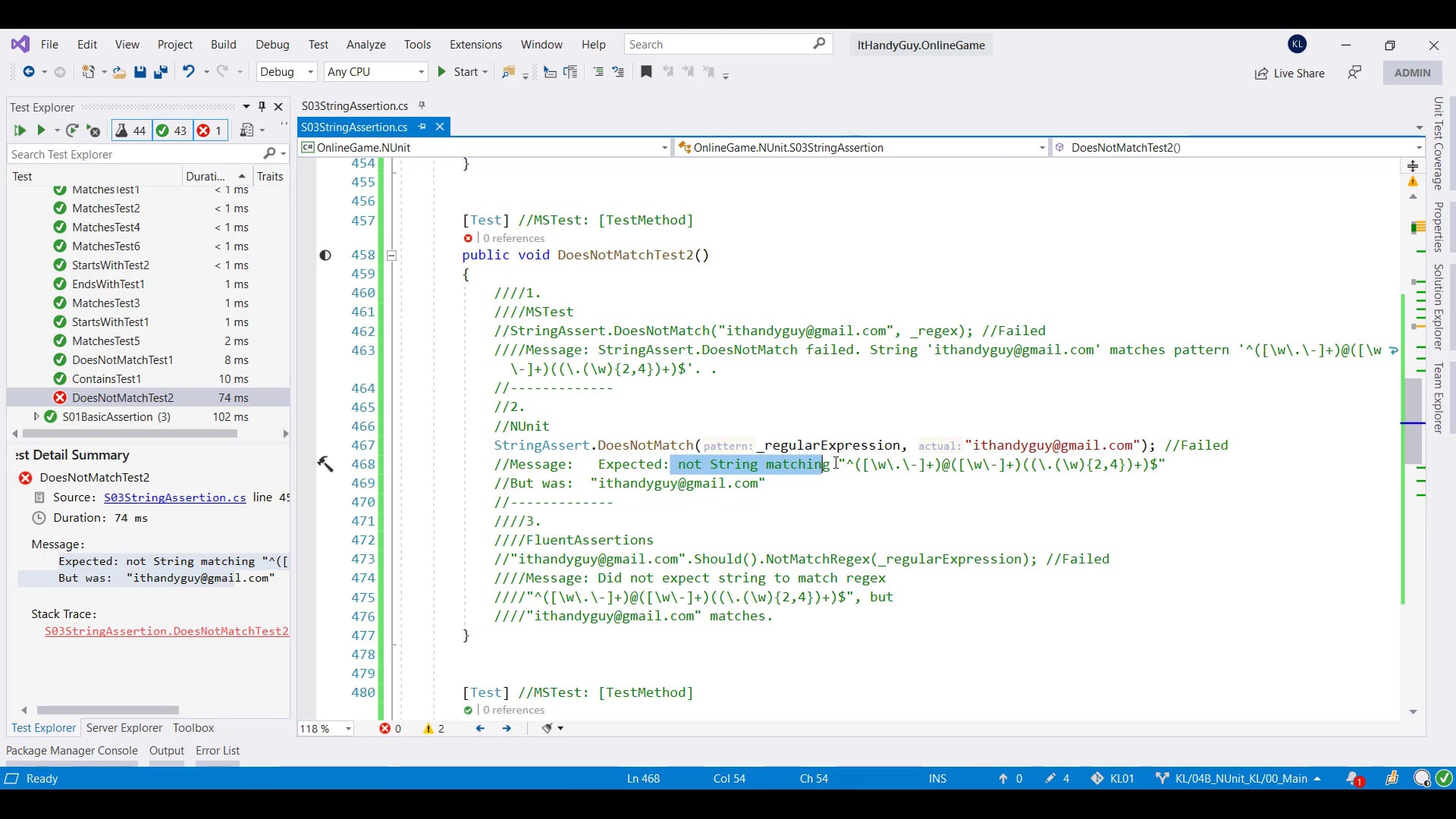
Task: Open the S03StringAssertion.cs source link
Action: click(174, 497)
